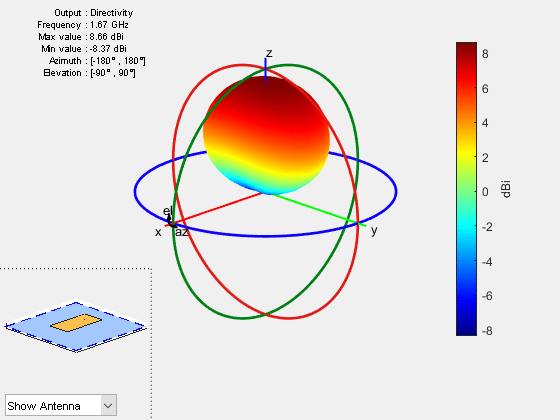Viewport: 560px width, 420px height.
Task: Click the az/el rotation marker icon
Action: [171, 221]
